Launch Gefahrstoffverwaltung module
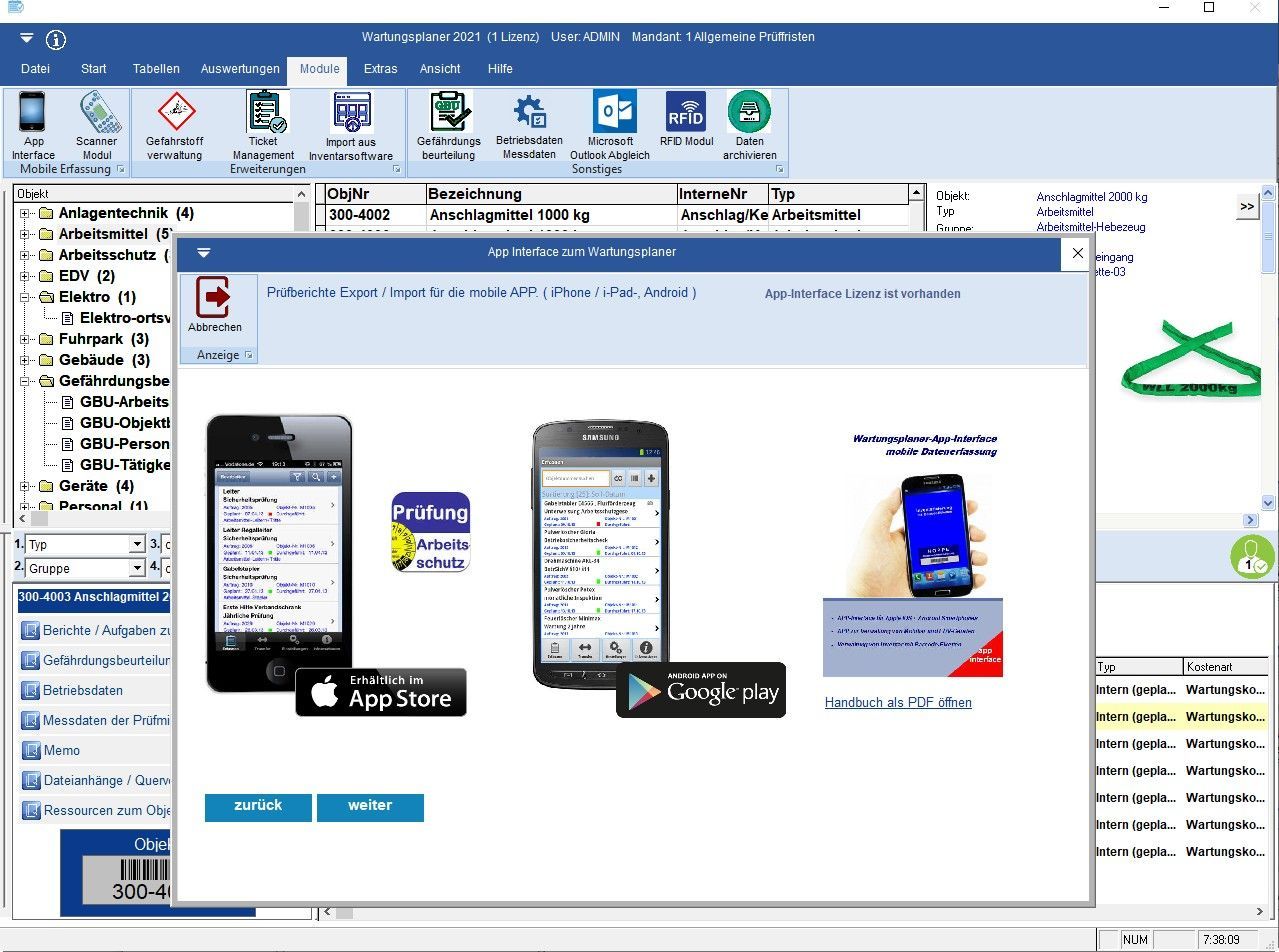This screenshot has height=952, width=1279. (175, 125)
